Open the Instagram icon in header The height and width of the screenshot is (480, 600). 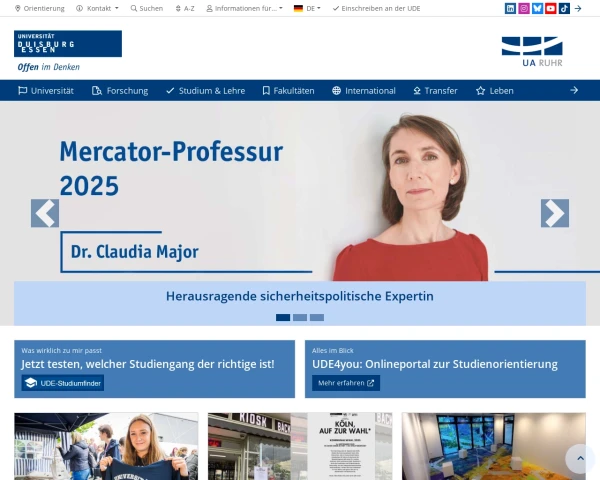pyautogui.click(x=524, y=8)
